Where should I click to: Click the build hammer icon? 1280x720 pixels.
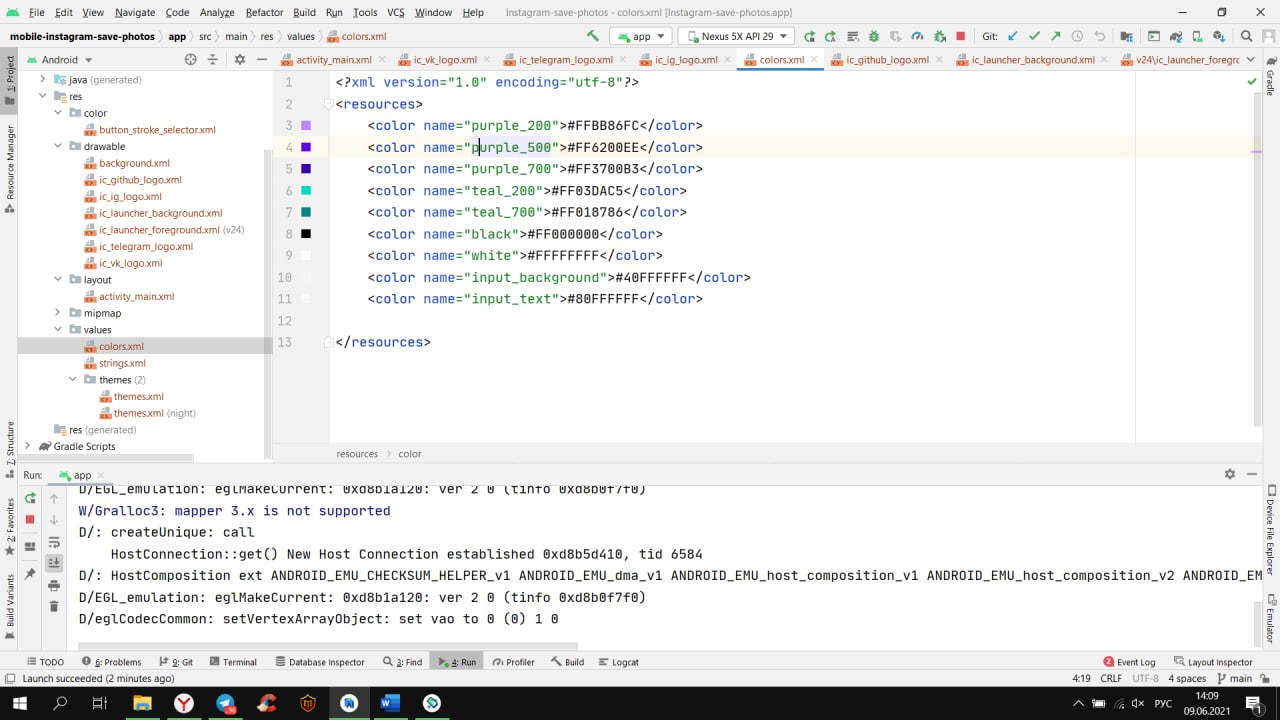tap(593, 36)
